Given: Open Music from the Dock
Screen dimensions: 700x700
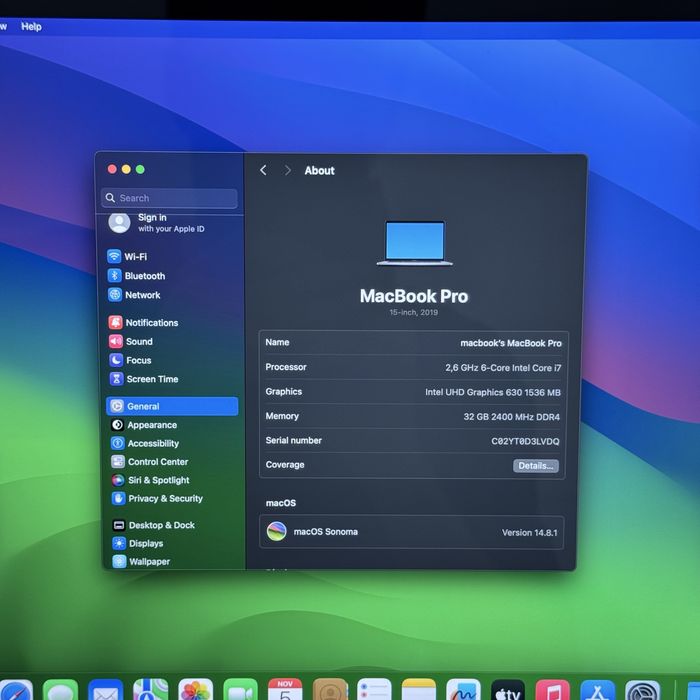Looking at the screenshot, I should click(553, 690).
